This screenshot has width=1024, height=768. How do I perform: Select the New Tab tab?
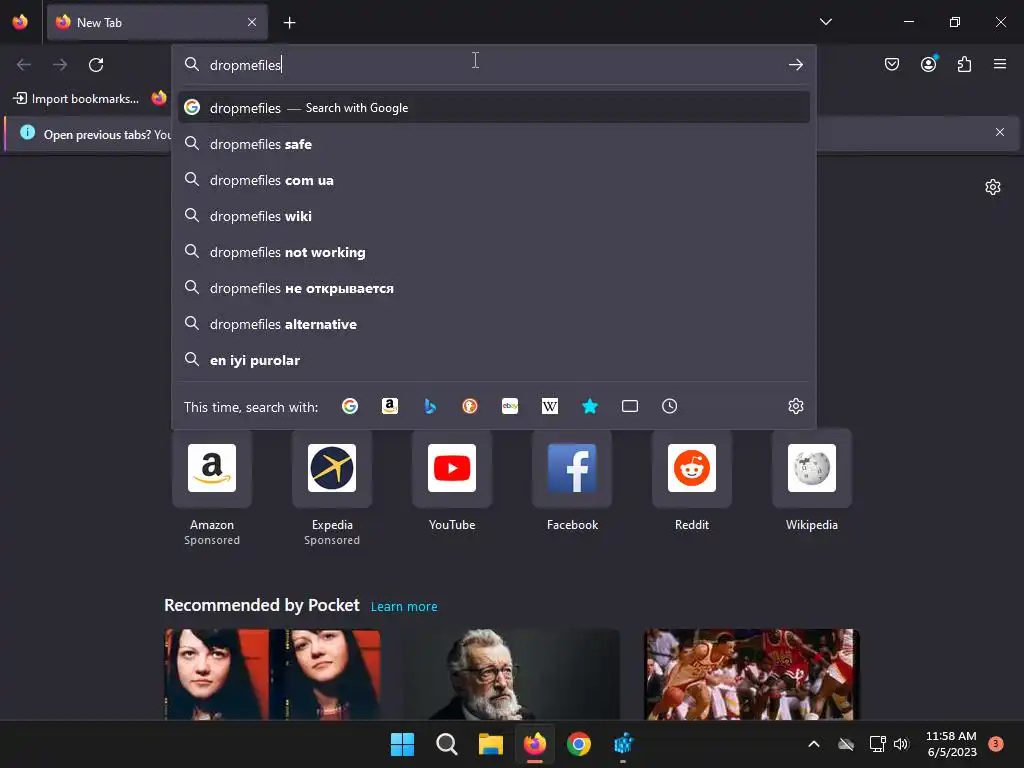click(157, 22)
